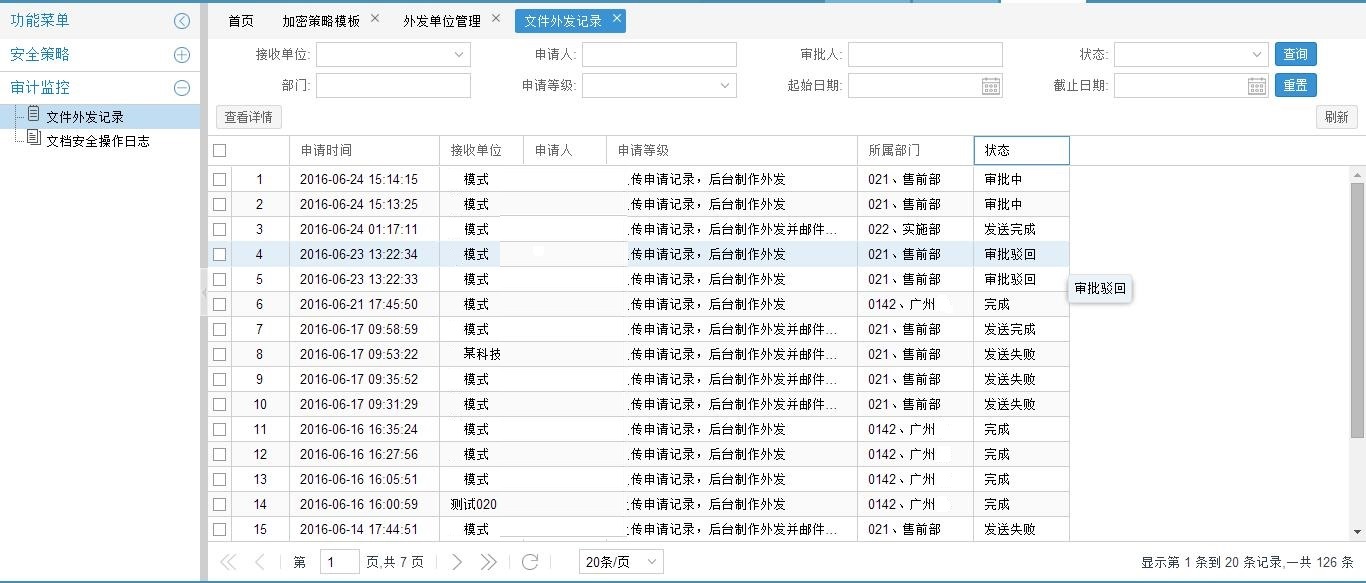This screenshot has height=583, width=1366.
Task: Tick the checkbox beside 某科技 record
Action: (x=219, y=354)
